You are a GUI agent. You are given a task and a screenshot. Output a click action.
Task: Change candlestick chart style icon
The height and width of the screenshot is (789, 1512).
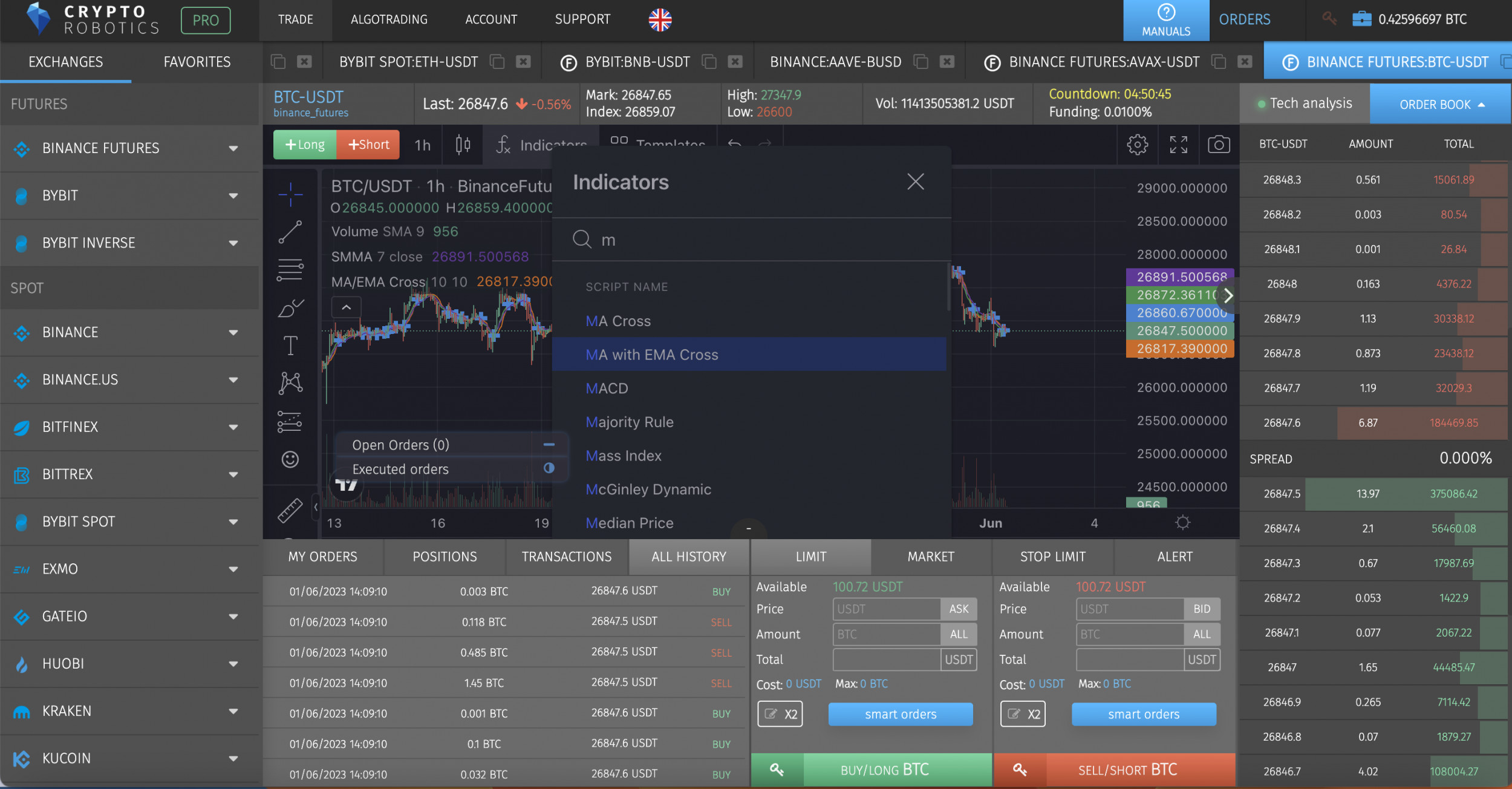463,145
